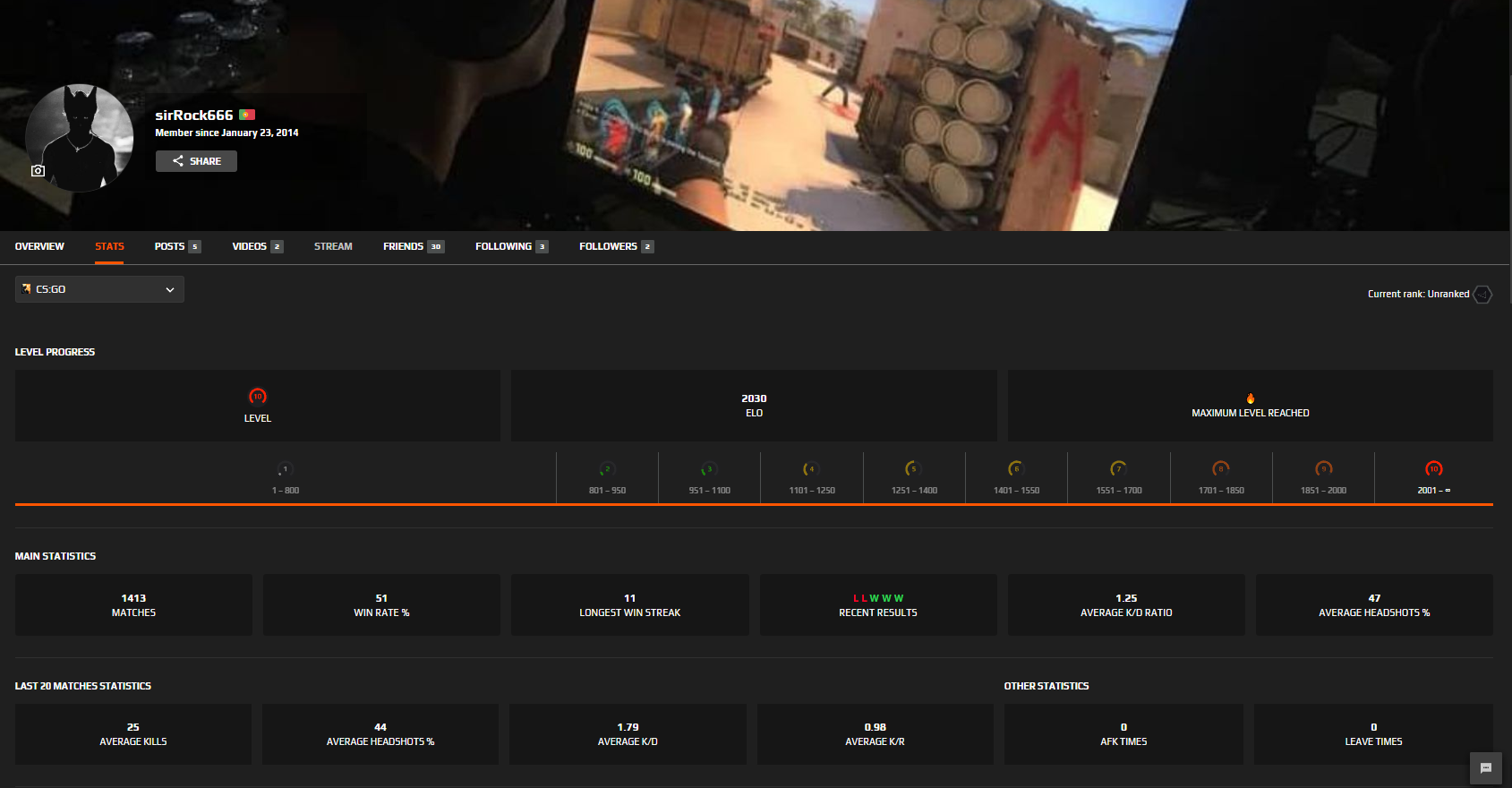1512x788 pixels.
Task: Click the Average K/D Ratio card
Action: click(x=1126, y=605)
